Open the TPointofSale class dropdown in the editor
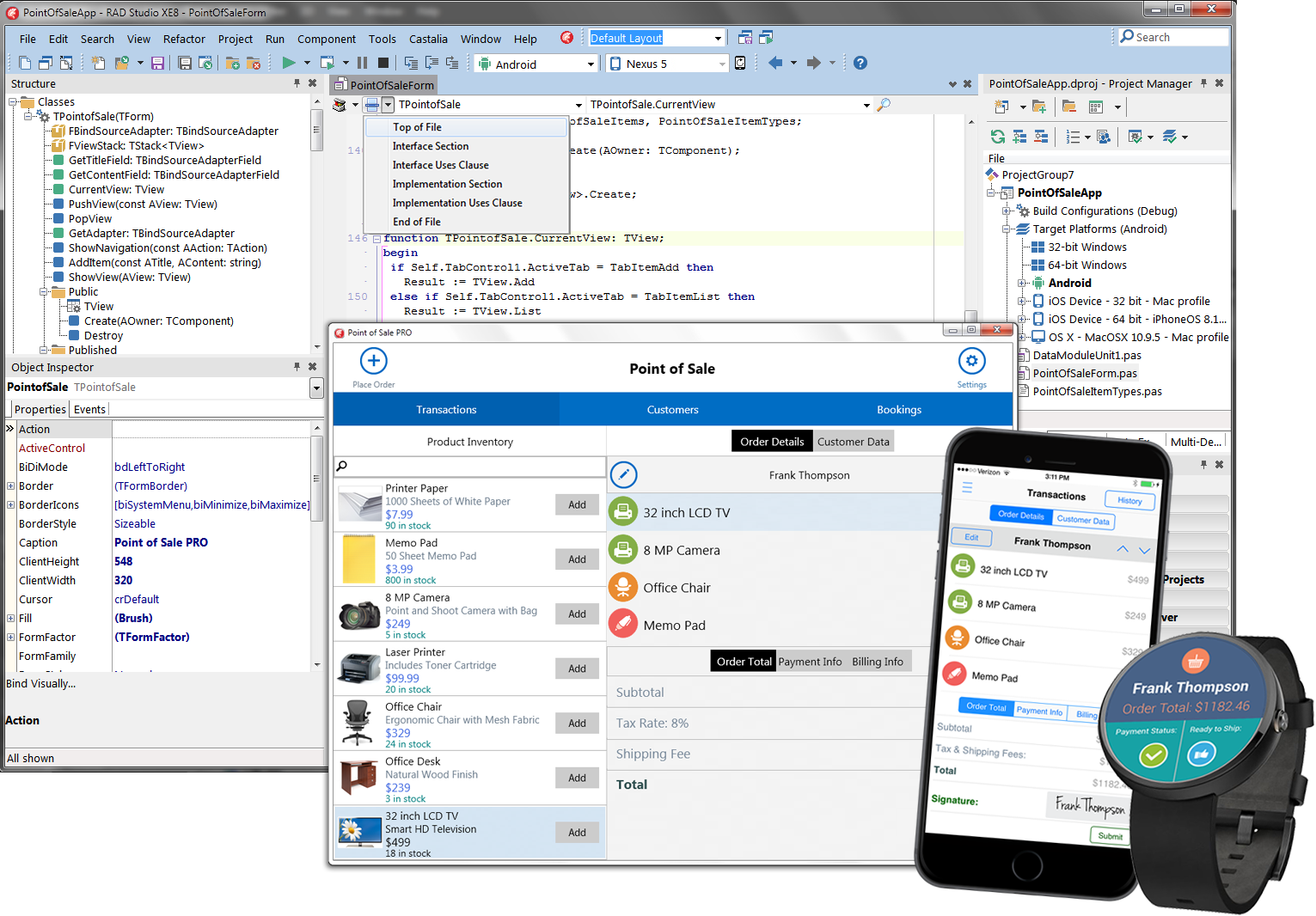This screenshot has height=916, width=1316. pyautogui.click(x=578, y=105)
